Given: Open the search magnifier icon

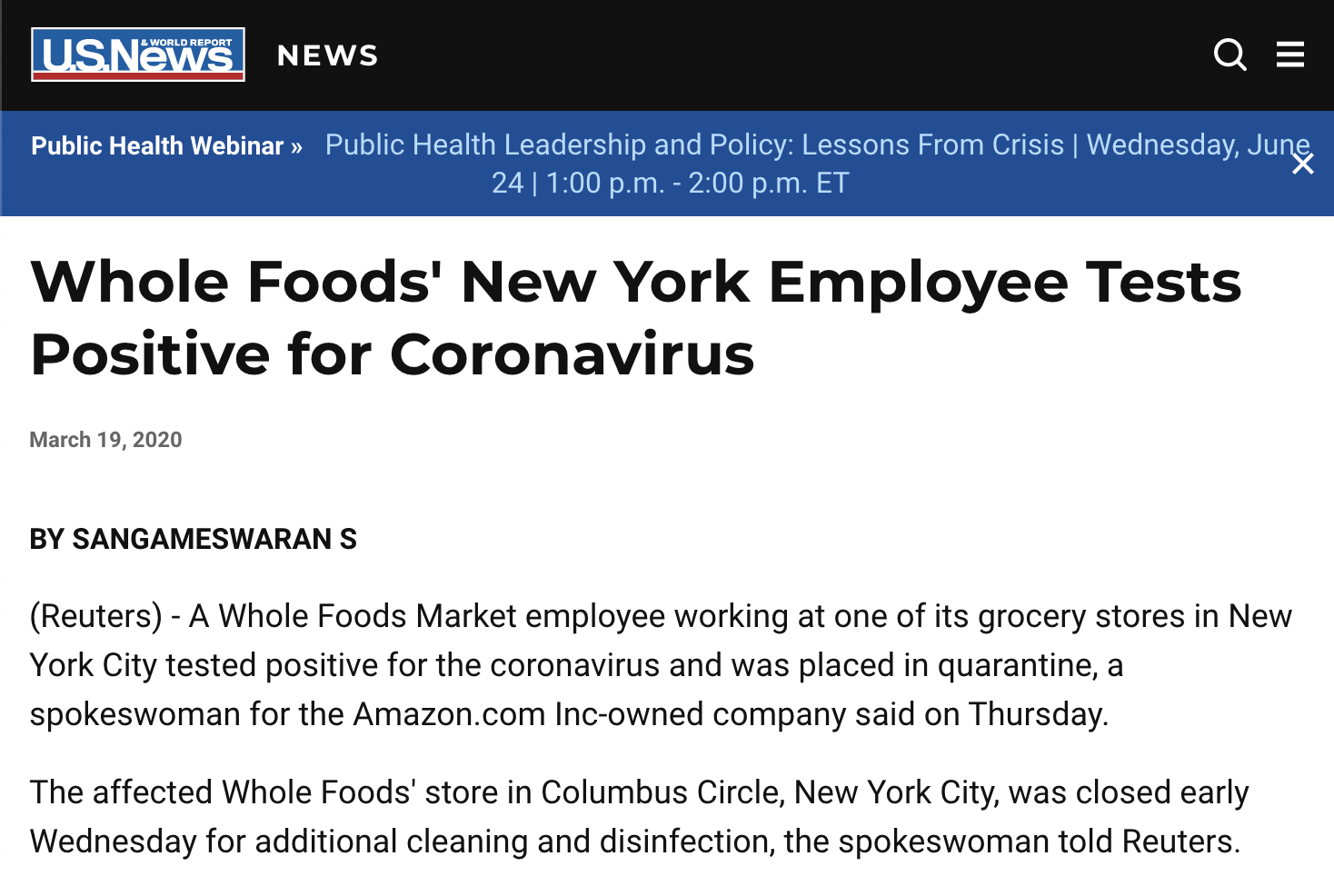Looking at the screenshot, I should [1230, 55].
